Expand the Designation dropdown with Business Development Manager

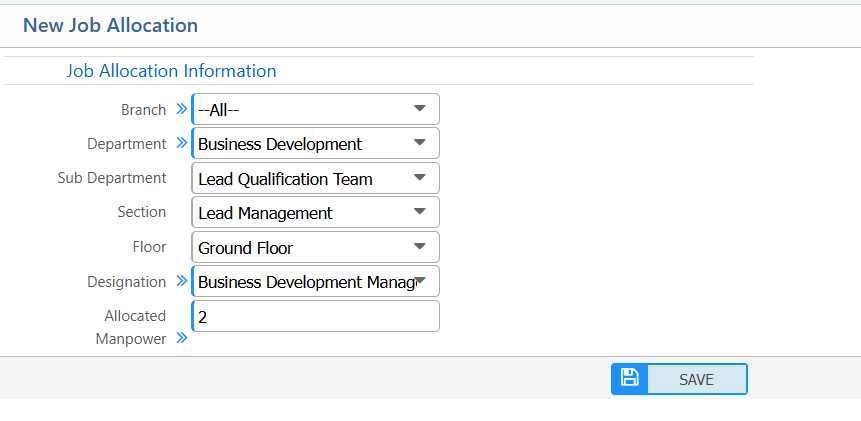click(315, 281)
